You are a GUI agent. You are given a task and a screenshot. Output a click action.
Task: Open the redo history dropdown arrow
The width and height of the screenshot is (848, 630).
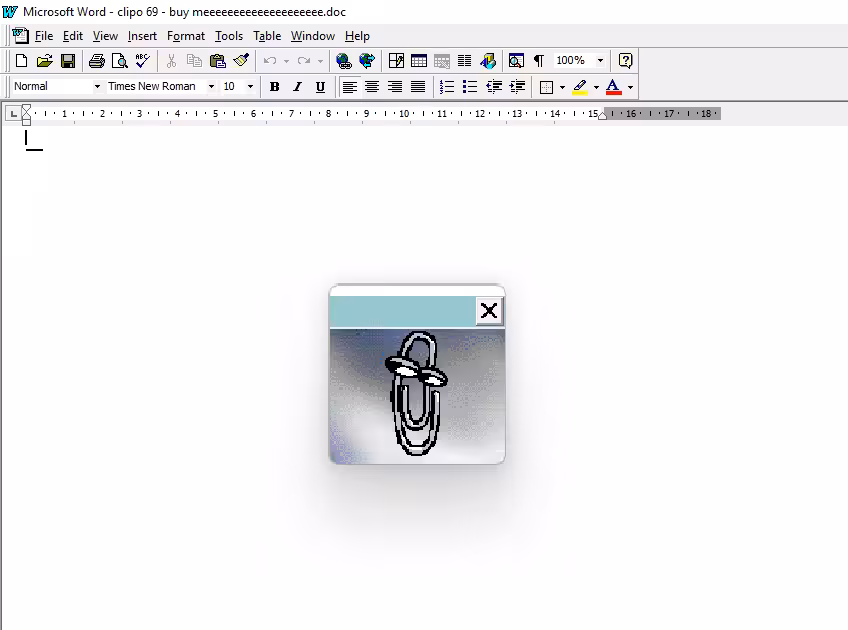320,61
